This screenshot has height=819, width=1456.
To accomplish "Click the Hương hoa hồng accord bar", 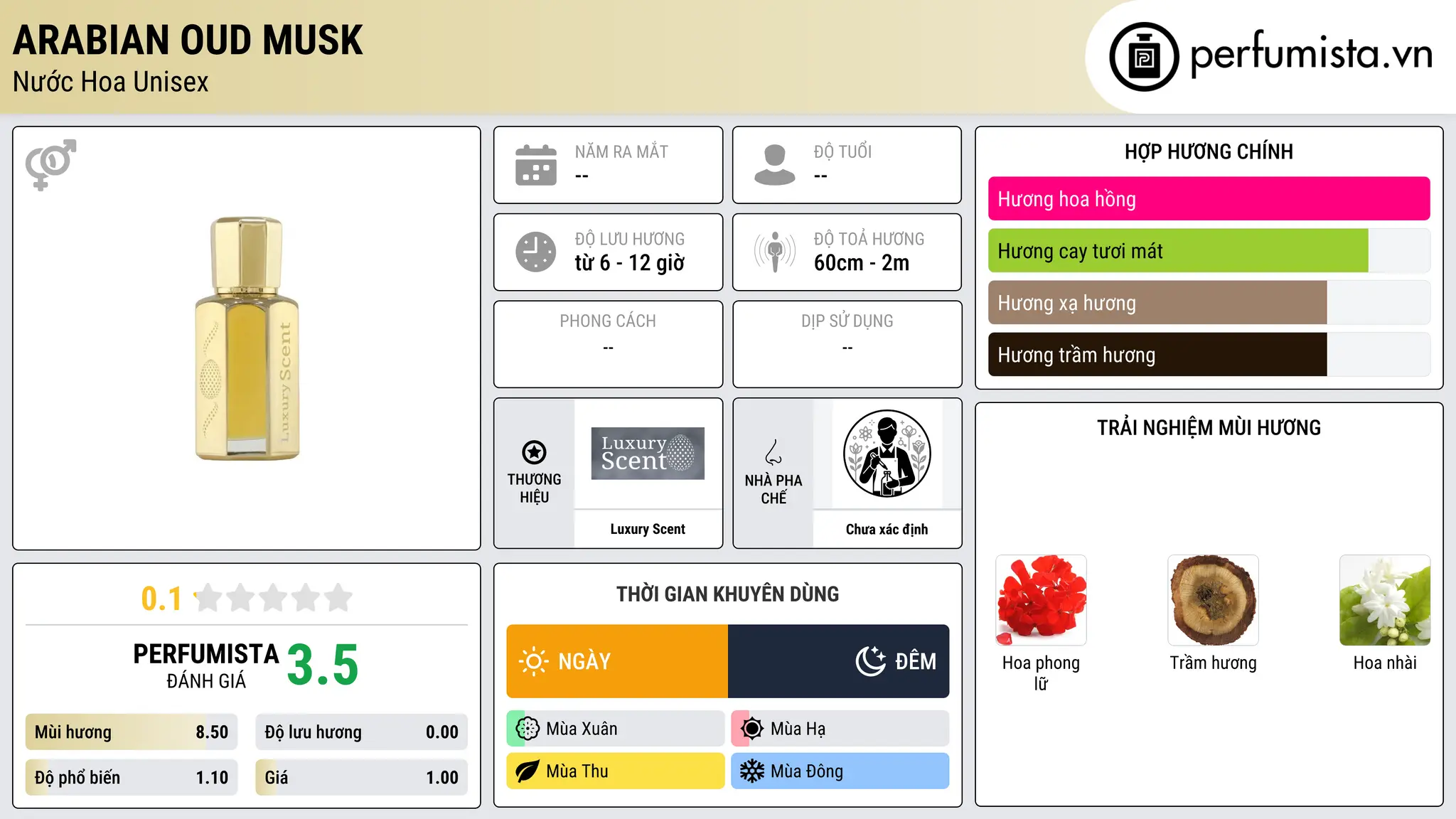I will click(1209, 199).
